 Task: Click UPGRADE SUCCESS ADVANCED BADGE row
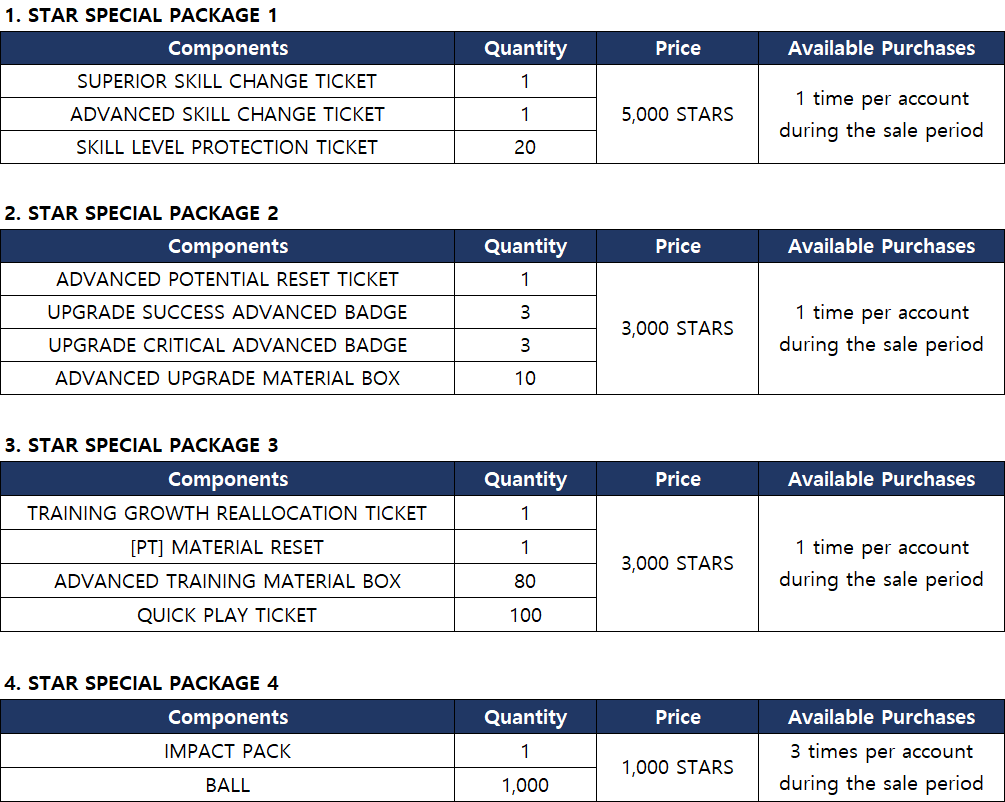coord(227,312)
